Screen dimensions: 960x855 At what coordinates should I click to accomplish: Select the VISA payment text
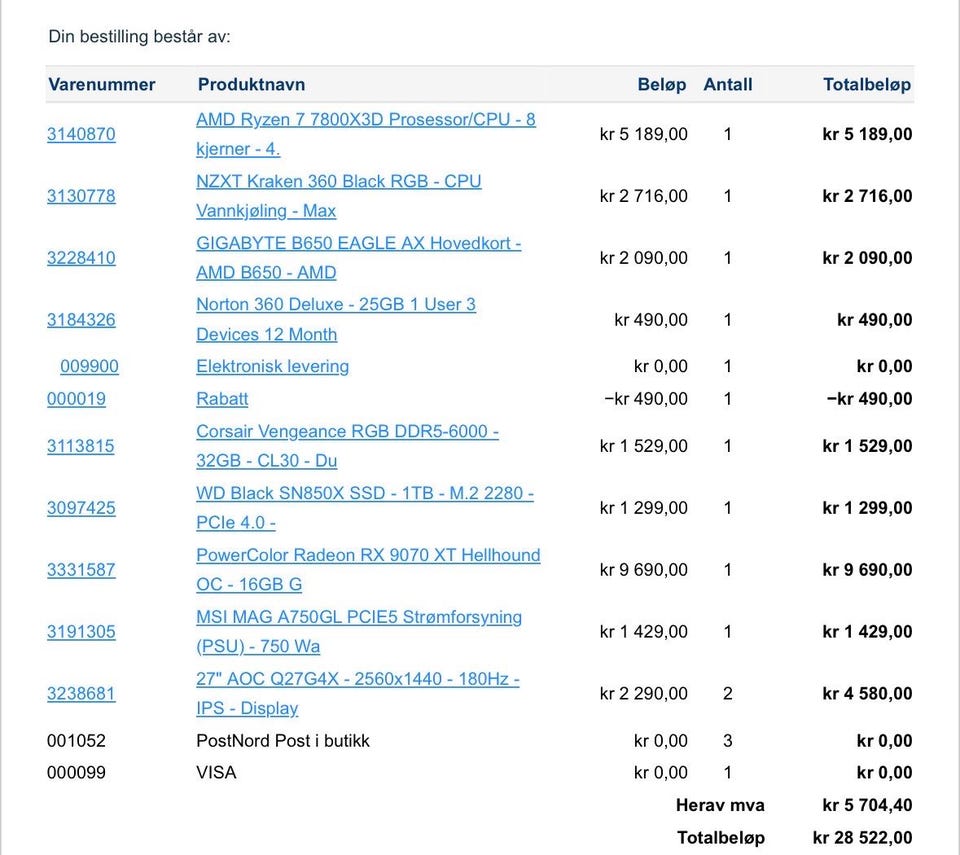click(216, 773)
